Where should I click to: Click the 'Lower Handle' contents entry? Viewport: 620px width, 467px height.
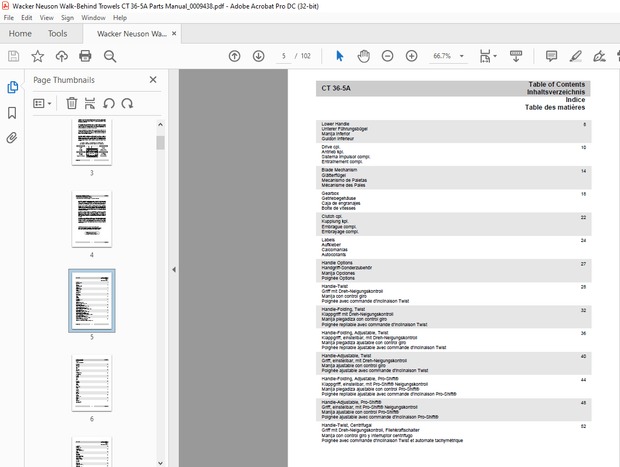[454, 131]
